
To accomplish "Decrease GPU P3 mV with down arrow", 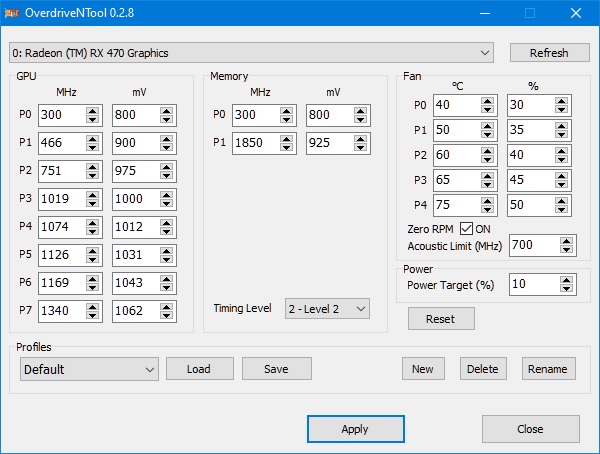I will pos(166,203).
